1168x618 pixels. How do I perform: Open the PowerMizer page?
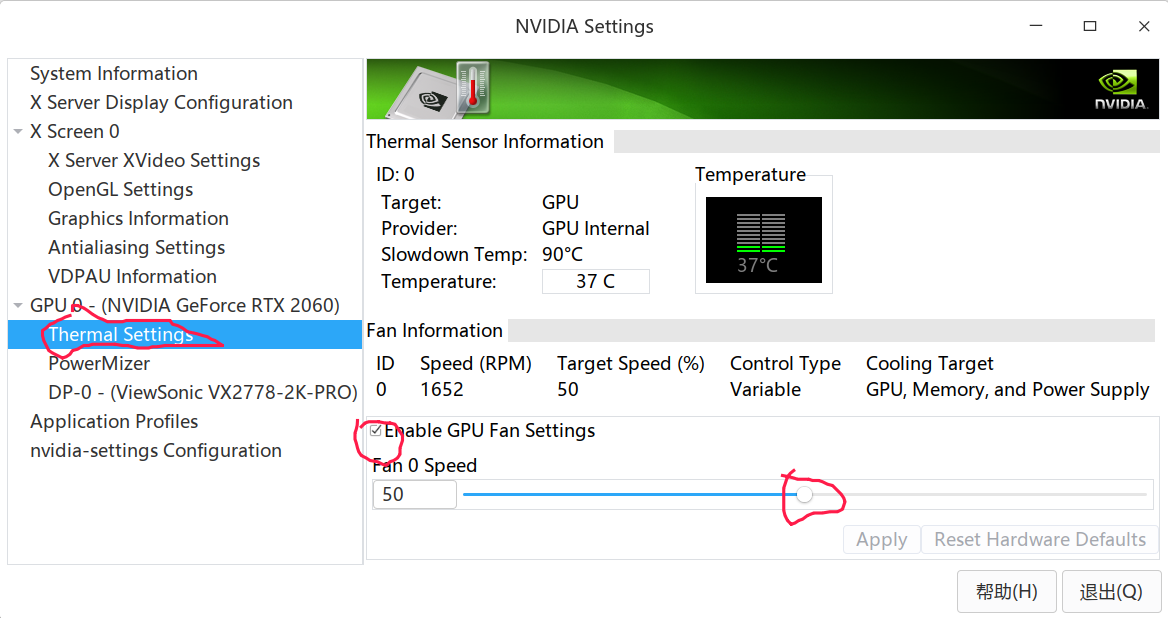click(x=99, y=364)
